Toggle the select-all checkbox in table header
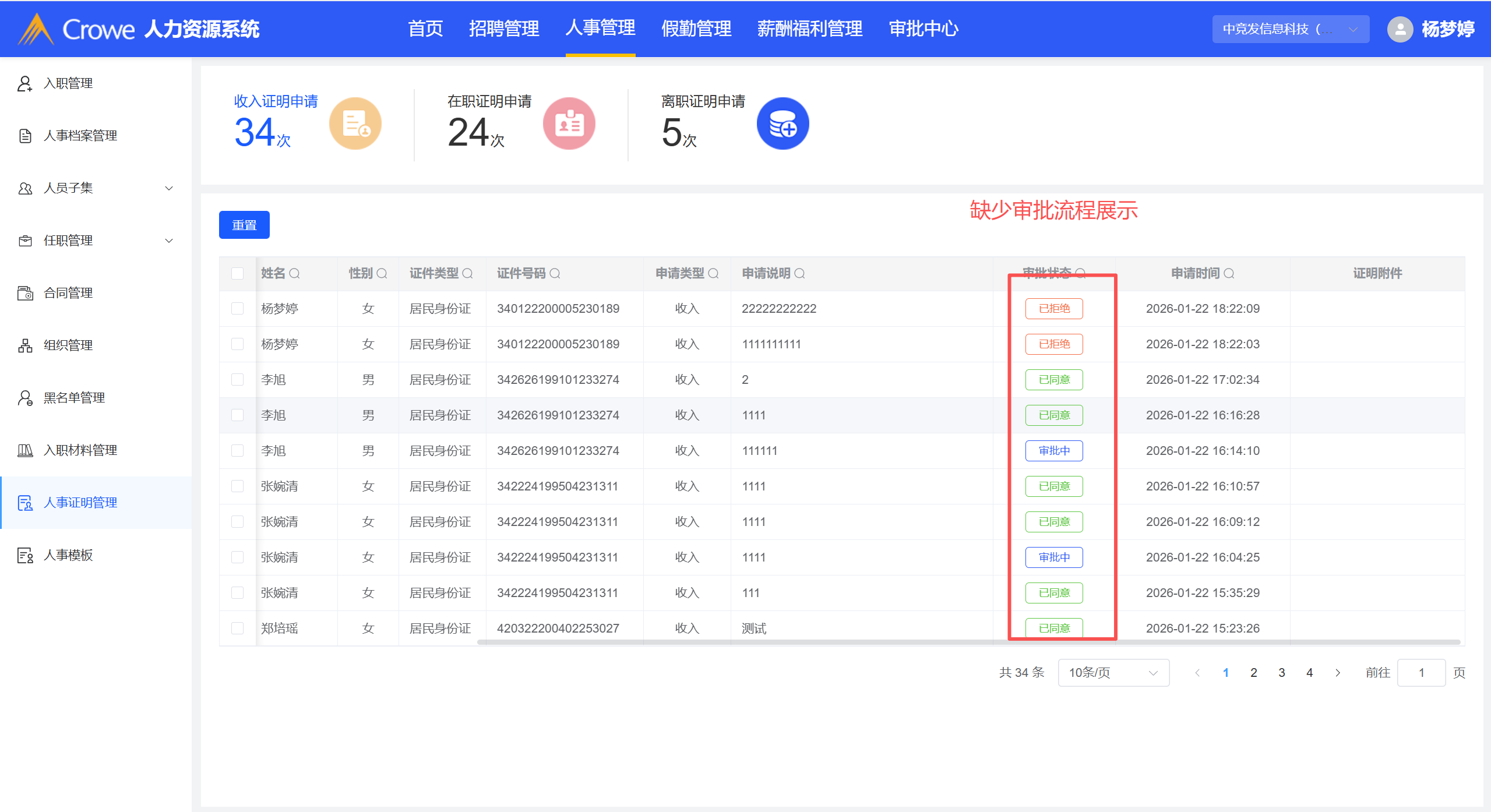Viewport: 1491px width, 812px height. point(237,274)
